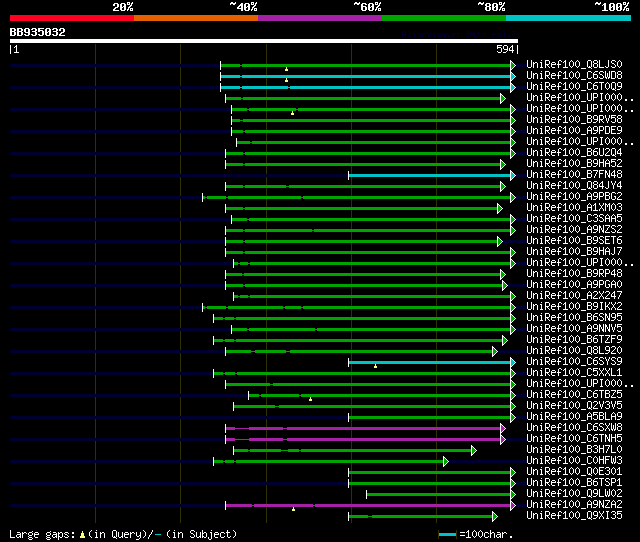Click the purple ~60% identity color bar
The image size is (640, 542).
tap(320, 18)
